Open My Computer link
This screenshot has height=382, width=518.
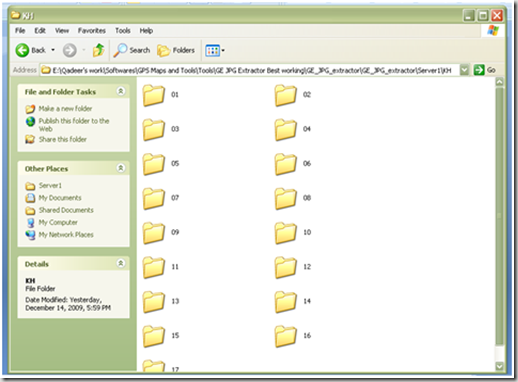pos(58,222)
